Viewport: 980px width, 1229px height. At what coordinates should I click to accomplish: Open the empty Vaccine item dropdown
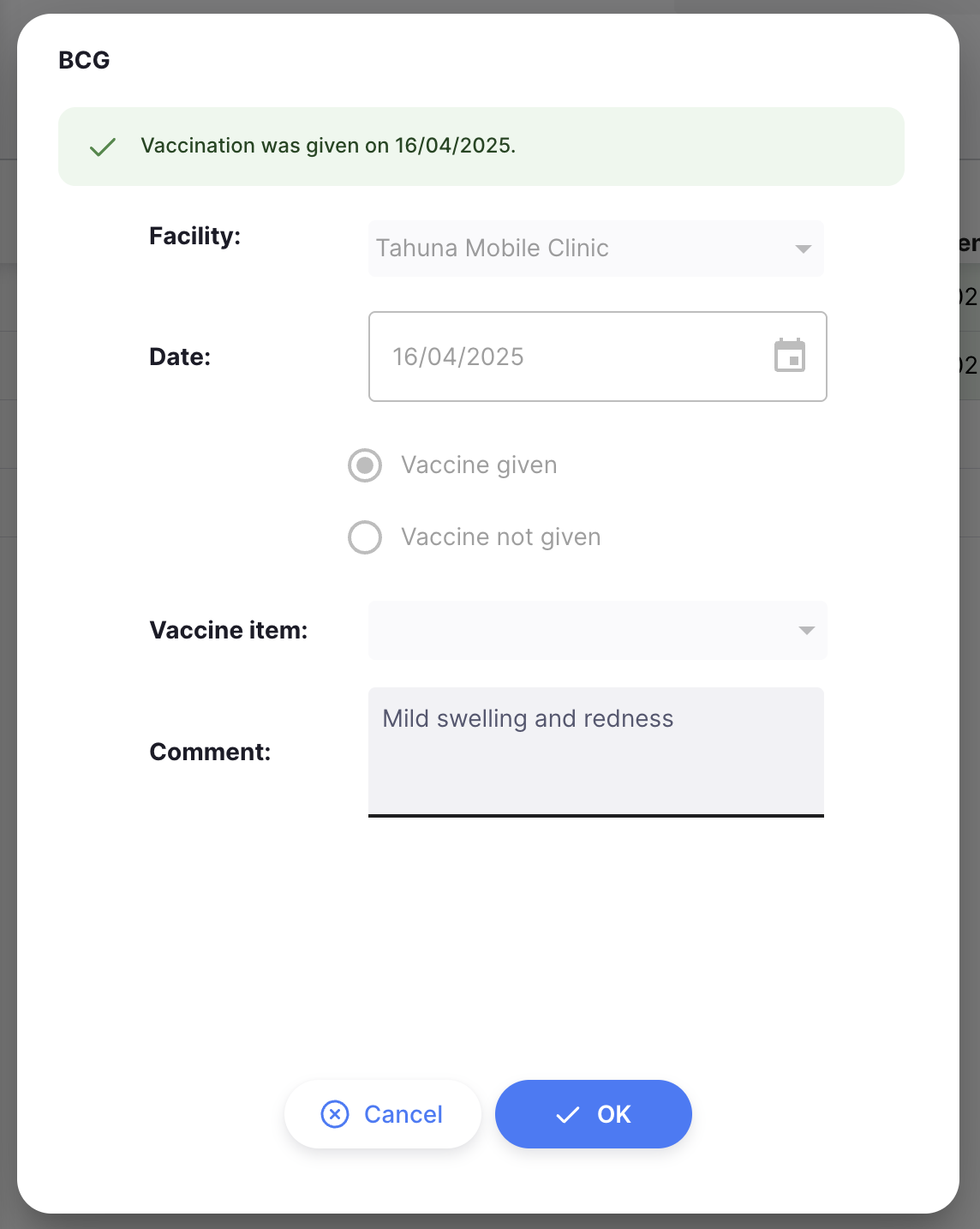tap(597, 630)
